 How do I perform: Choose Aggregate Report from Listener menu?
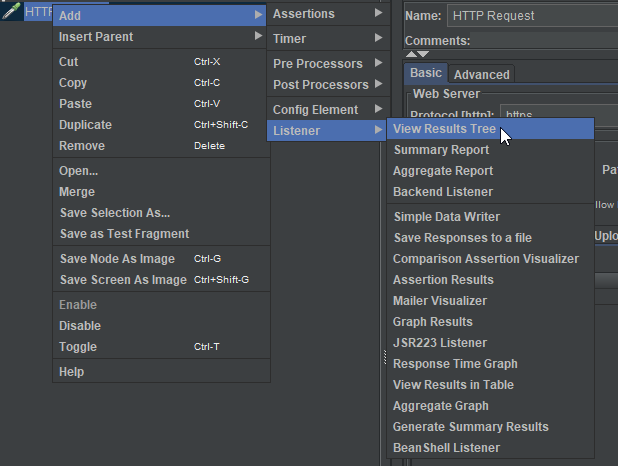(443, 171)
